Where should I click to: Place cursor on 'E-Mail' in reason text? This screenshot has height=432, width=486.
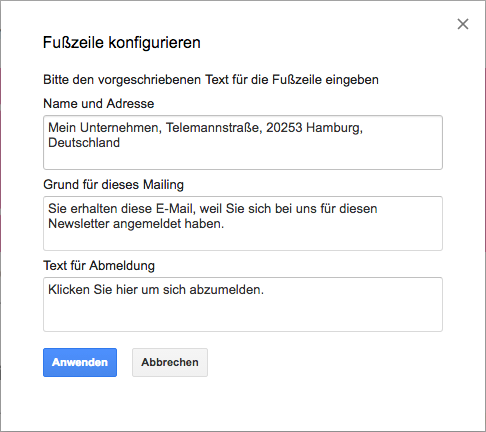tap(175, 209)
